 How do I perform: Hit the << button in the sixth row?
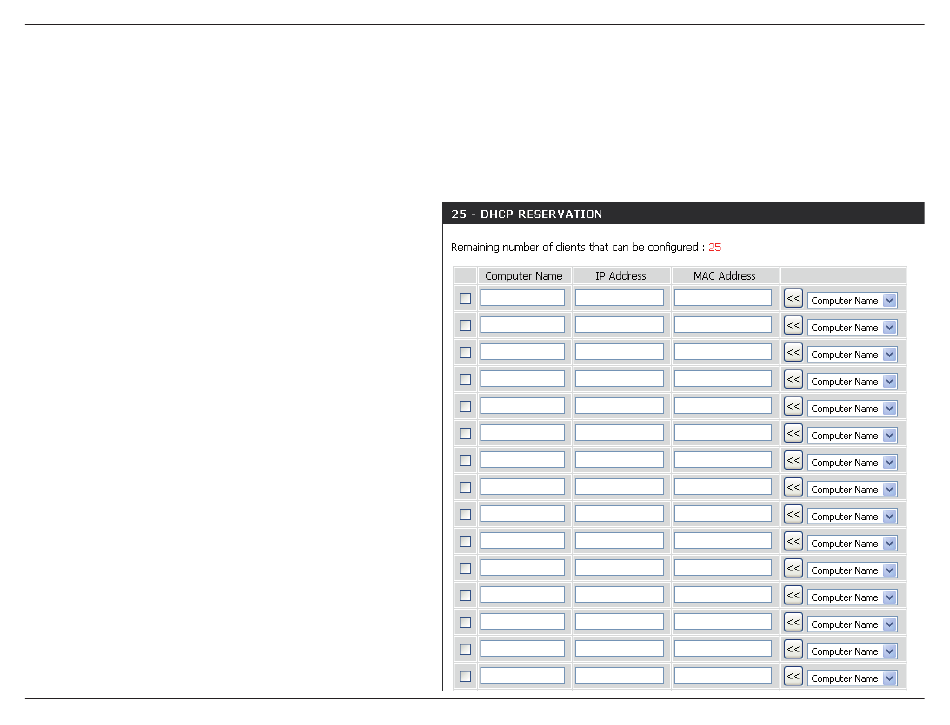[793, 433]
